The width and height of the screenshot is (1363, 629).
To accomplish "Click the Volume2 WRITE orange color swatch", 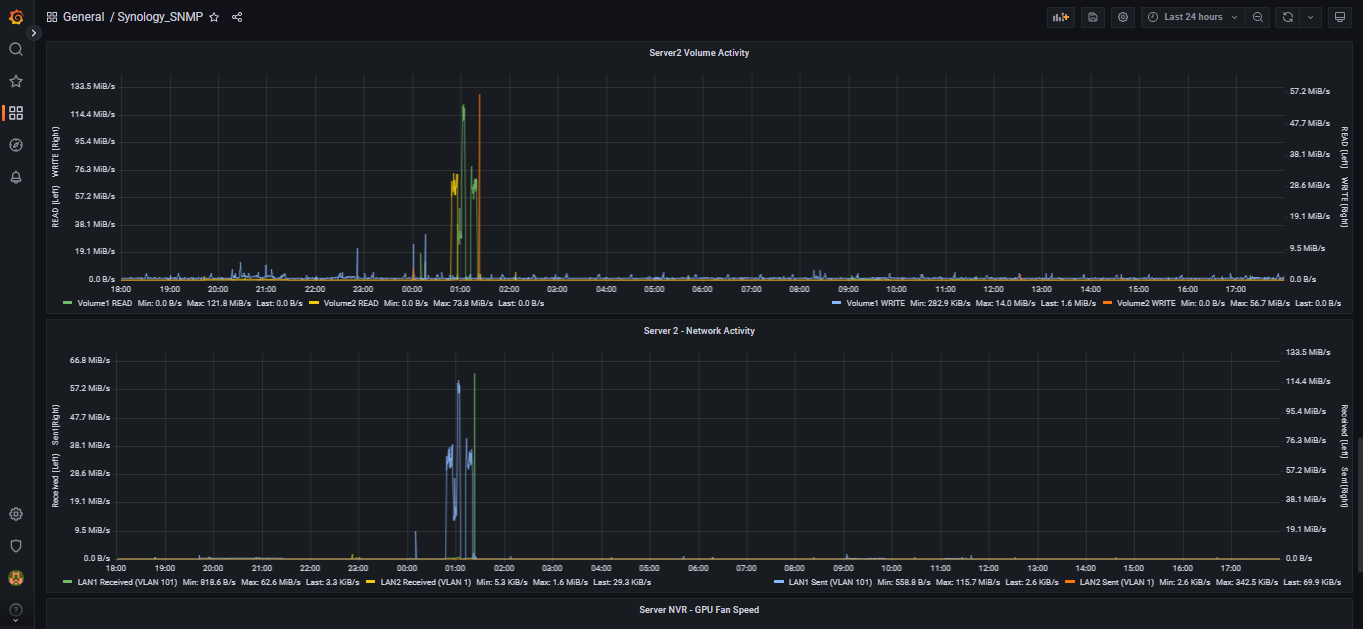I will click(1107, 303).
